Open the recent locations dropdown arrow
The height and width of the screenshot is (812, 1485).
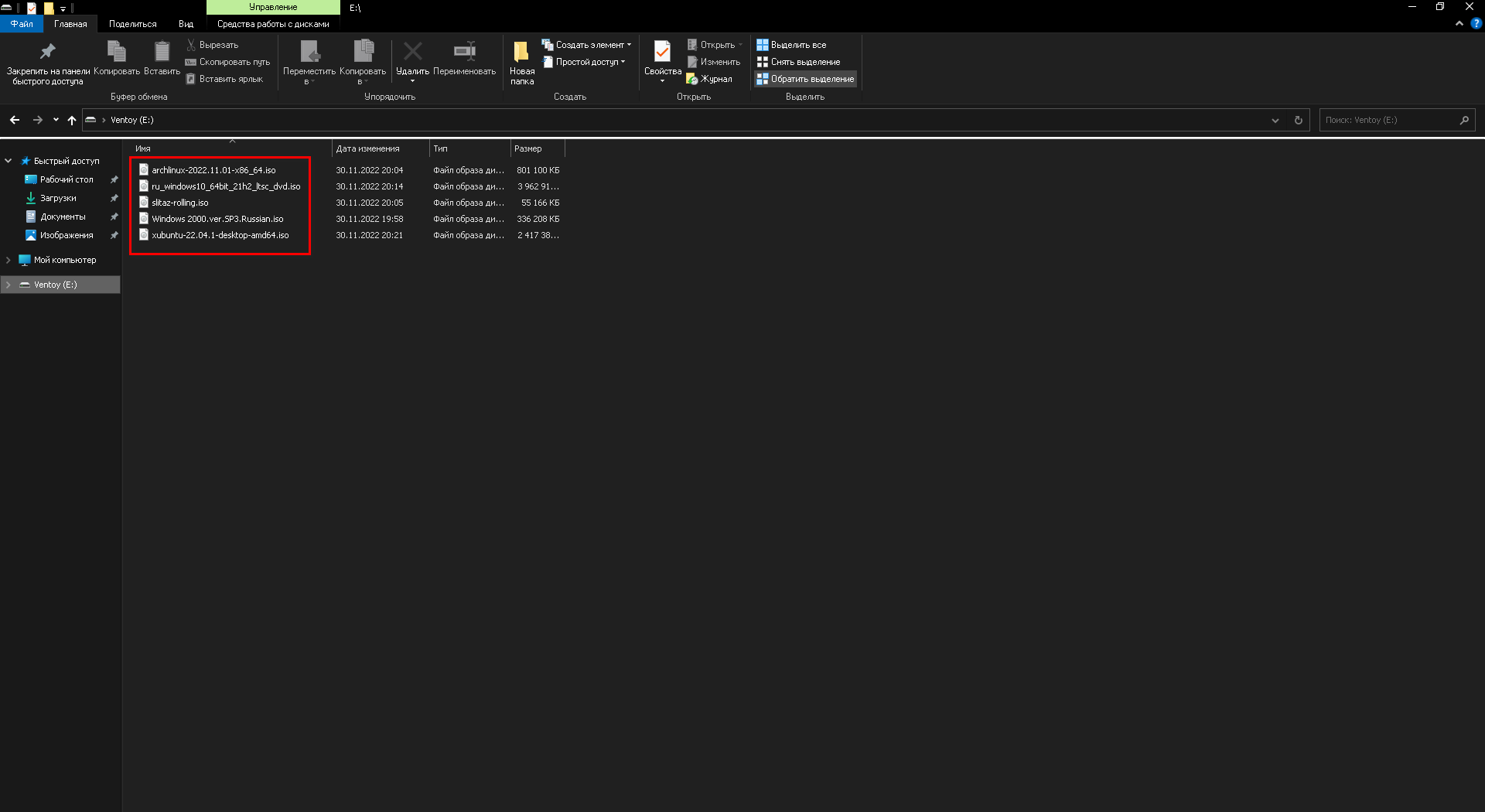click(56, 120)
